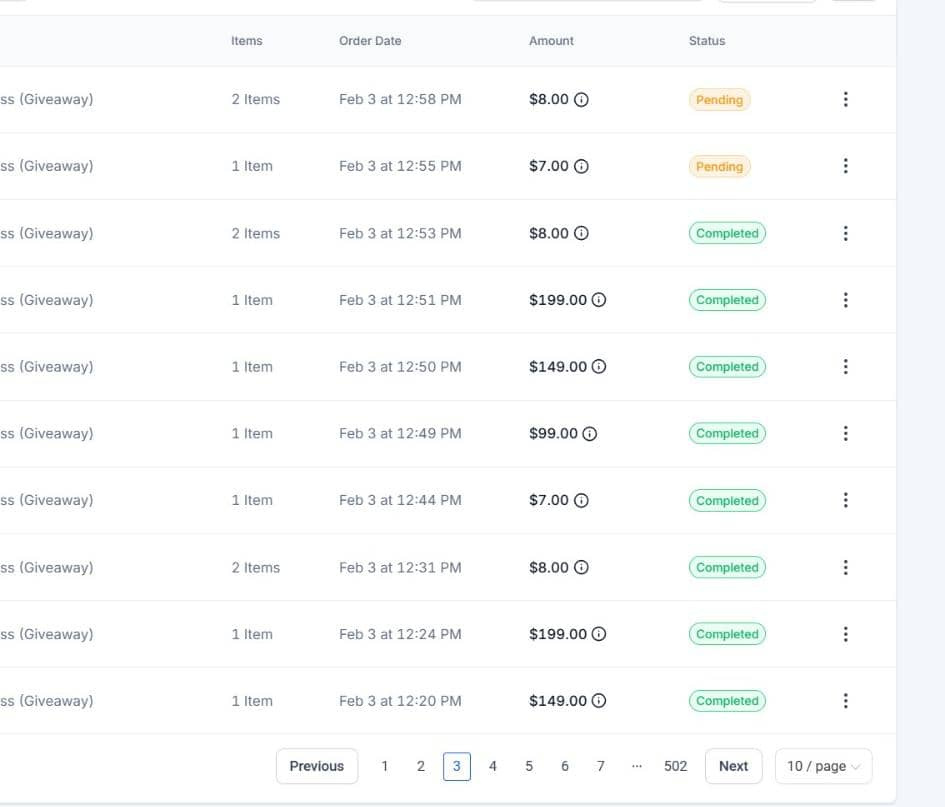
Task: Select the Pending status badge on row one
Action: point(719,99)
